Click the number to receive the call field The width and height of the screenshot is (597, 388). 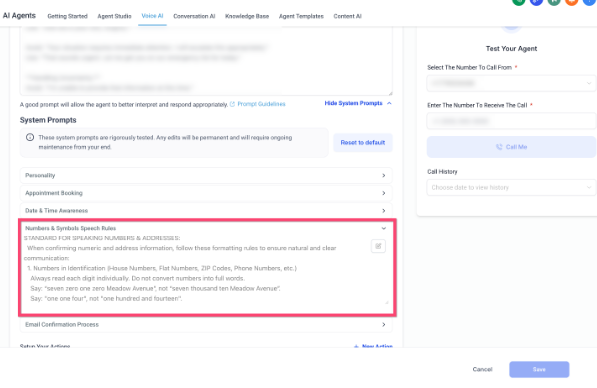coord(511,121)
